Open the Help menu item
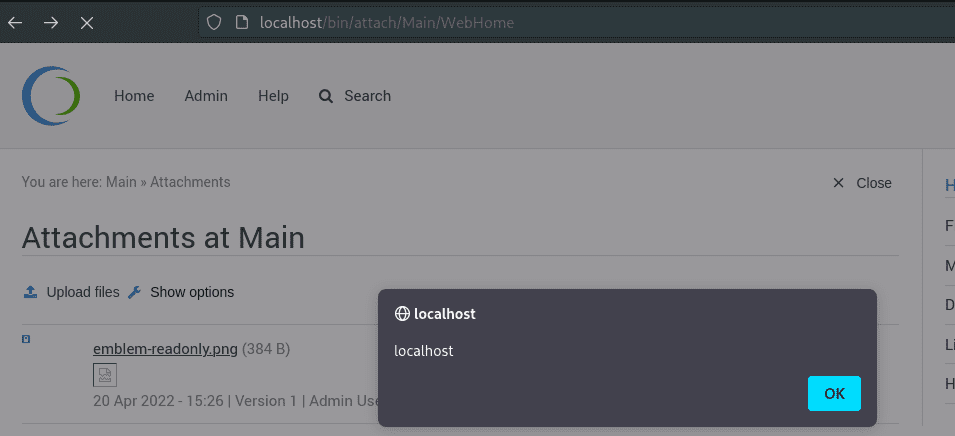This screenshot has height=436, width=955. coord(273,96)
